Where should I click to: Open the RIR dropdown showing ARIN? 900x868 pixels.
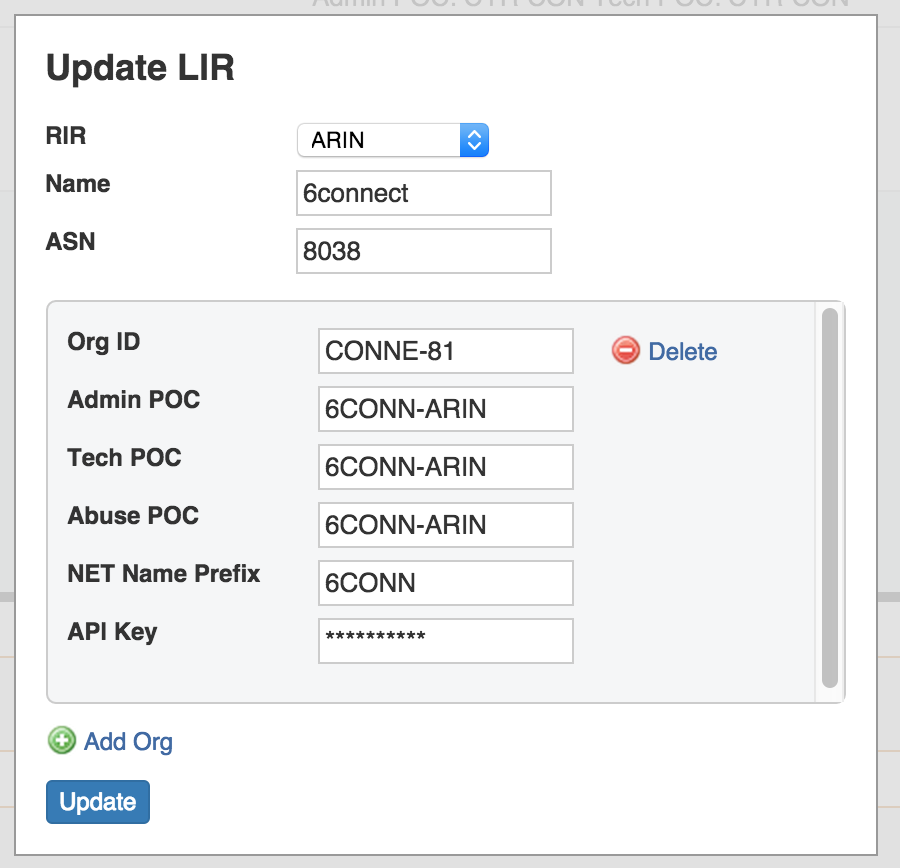pyautogui.click(x=392, y=140)
